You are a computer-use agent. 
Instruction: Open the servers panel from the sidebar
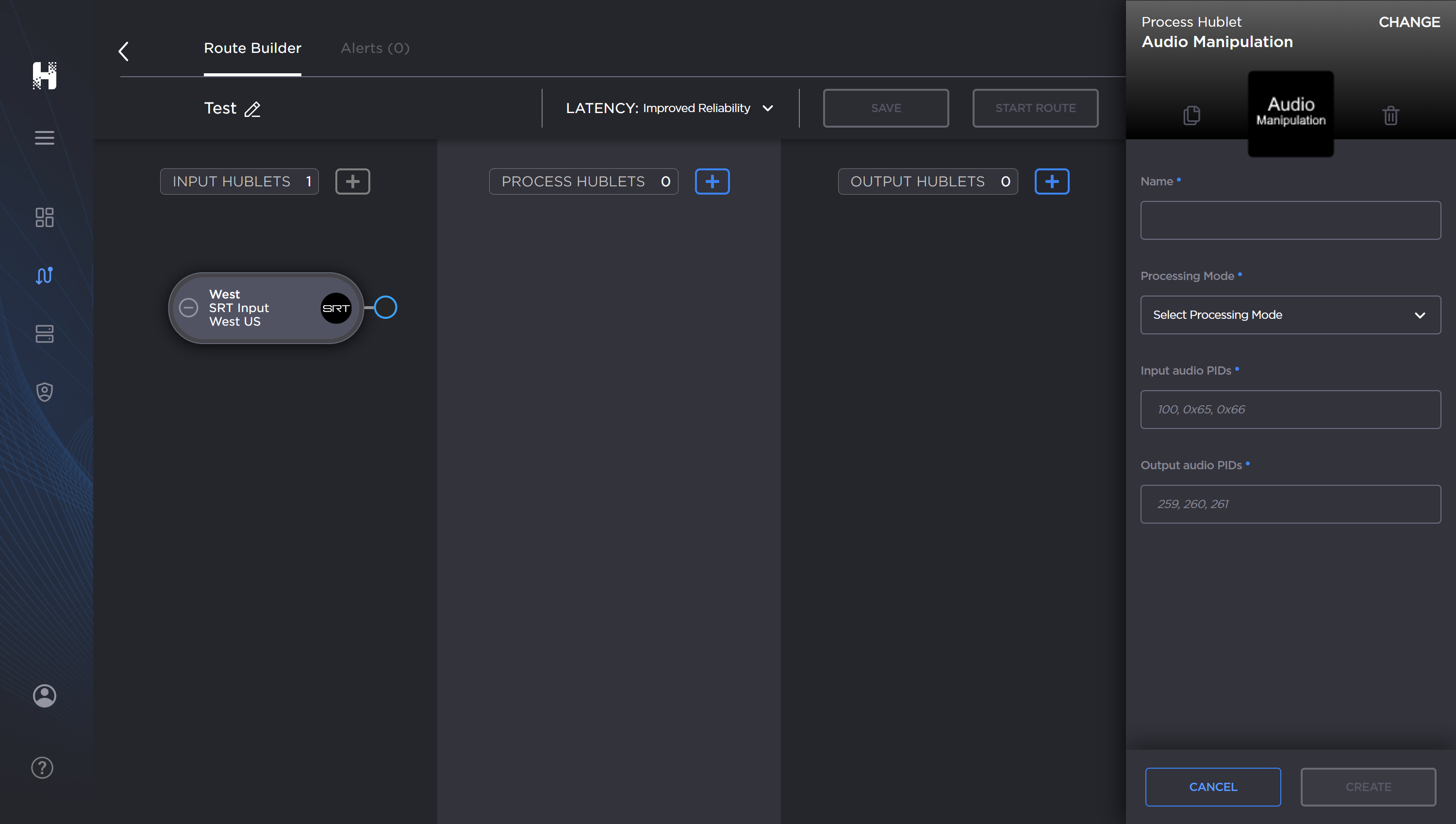45,334
